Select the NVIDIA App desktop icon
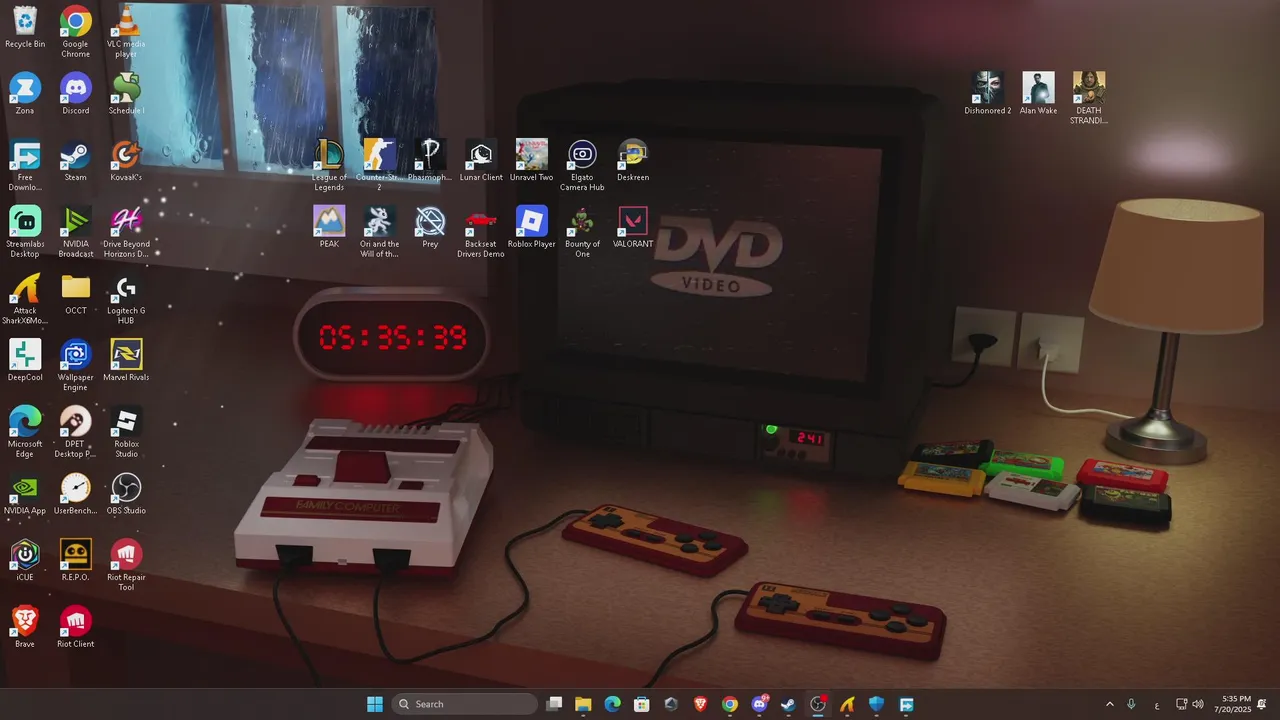 (25, 494)
